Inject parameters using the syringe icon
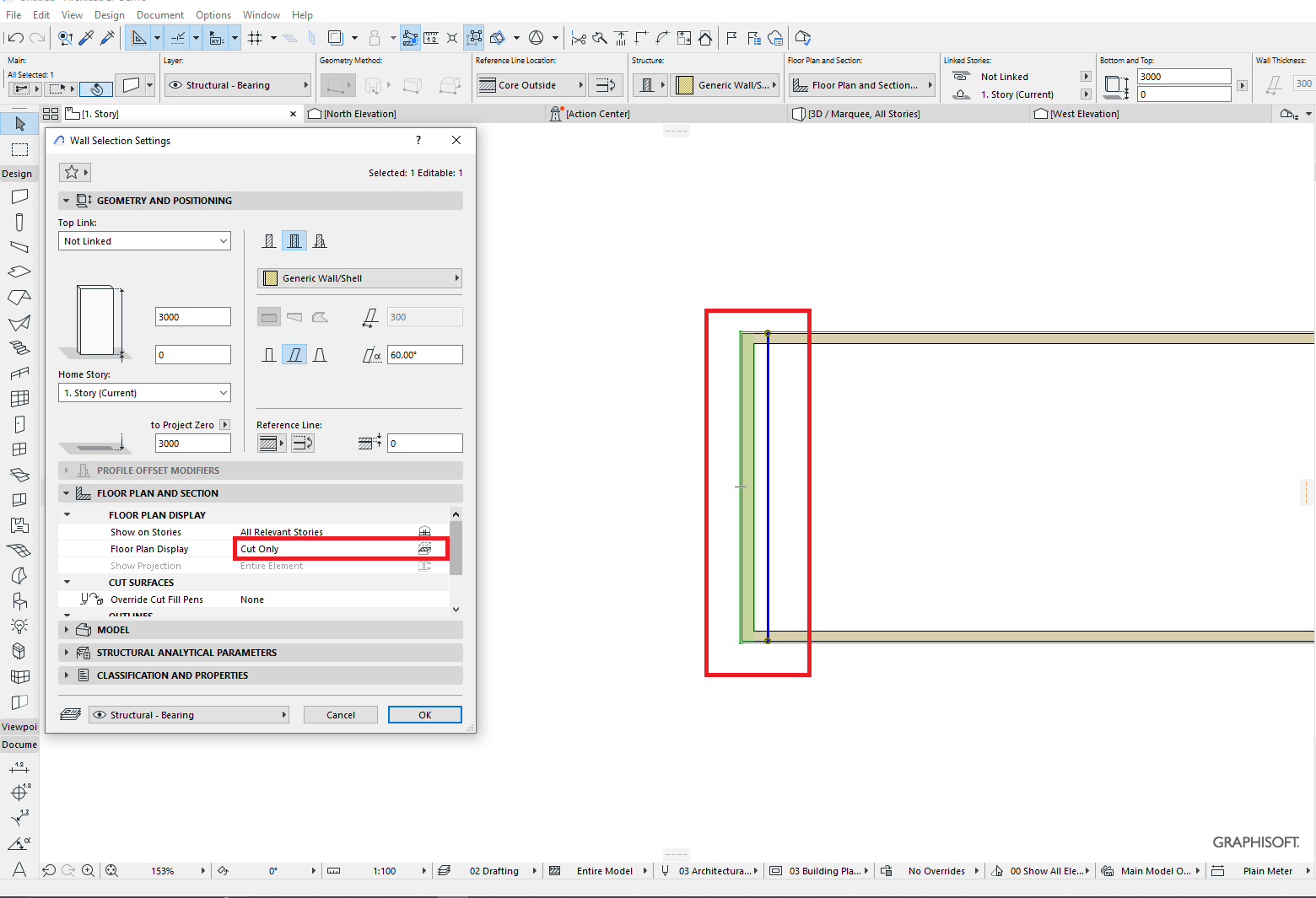Viewport: 1316px width, 898px height. [107, 37]
